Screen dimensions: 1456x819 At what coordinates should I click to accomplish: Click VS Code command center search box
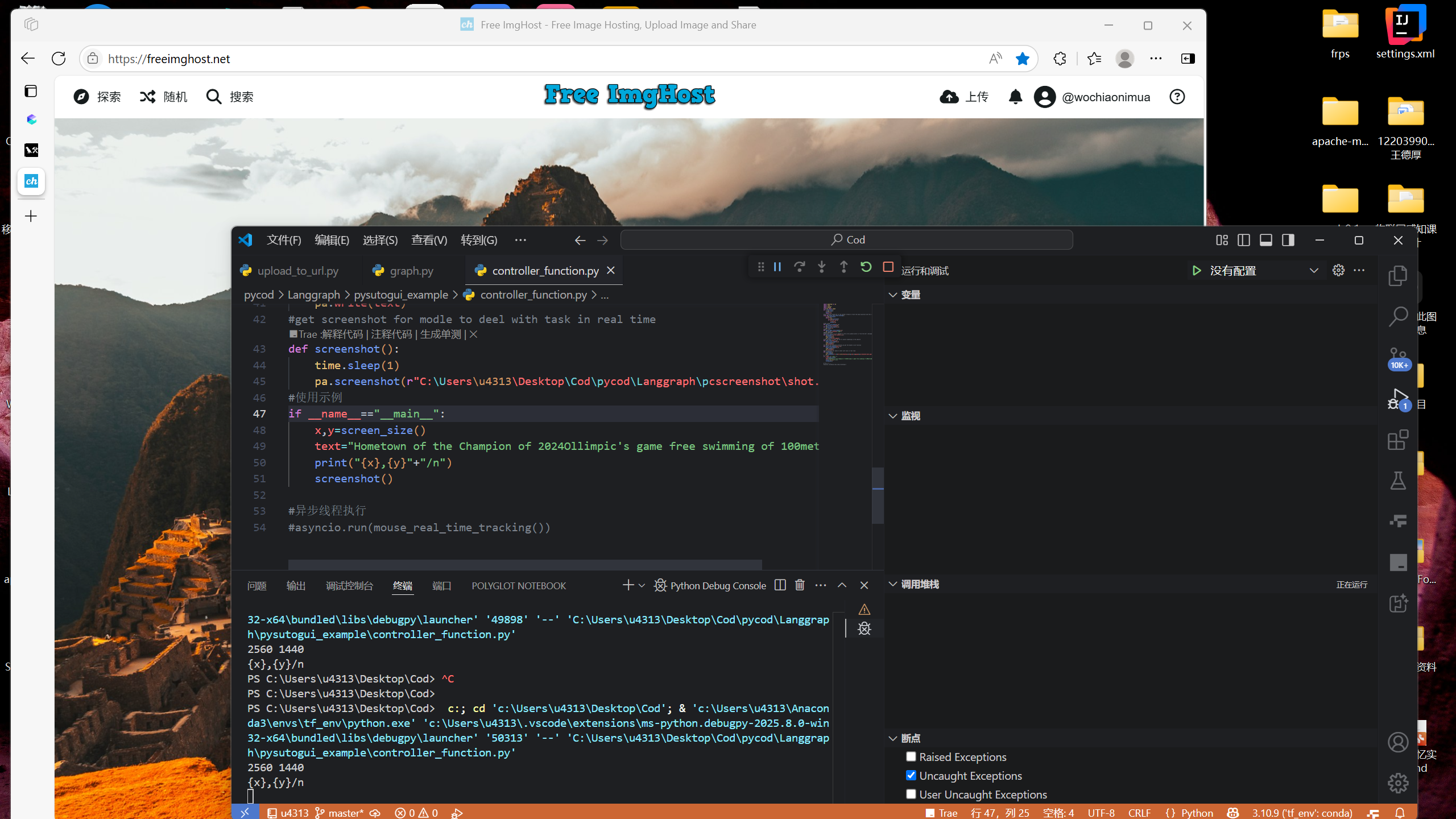tap(847, 240)
